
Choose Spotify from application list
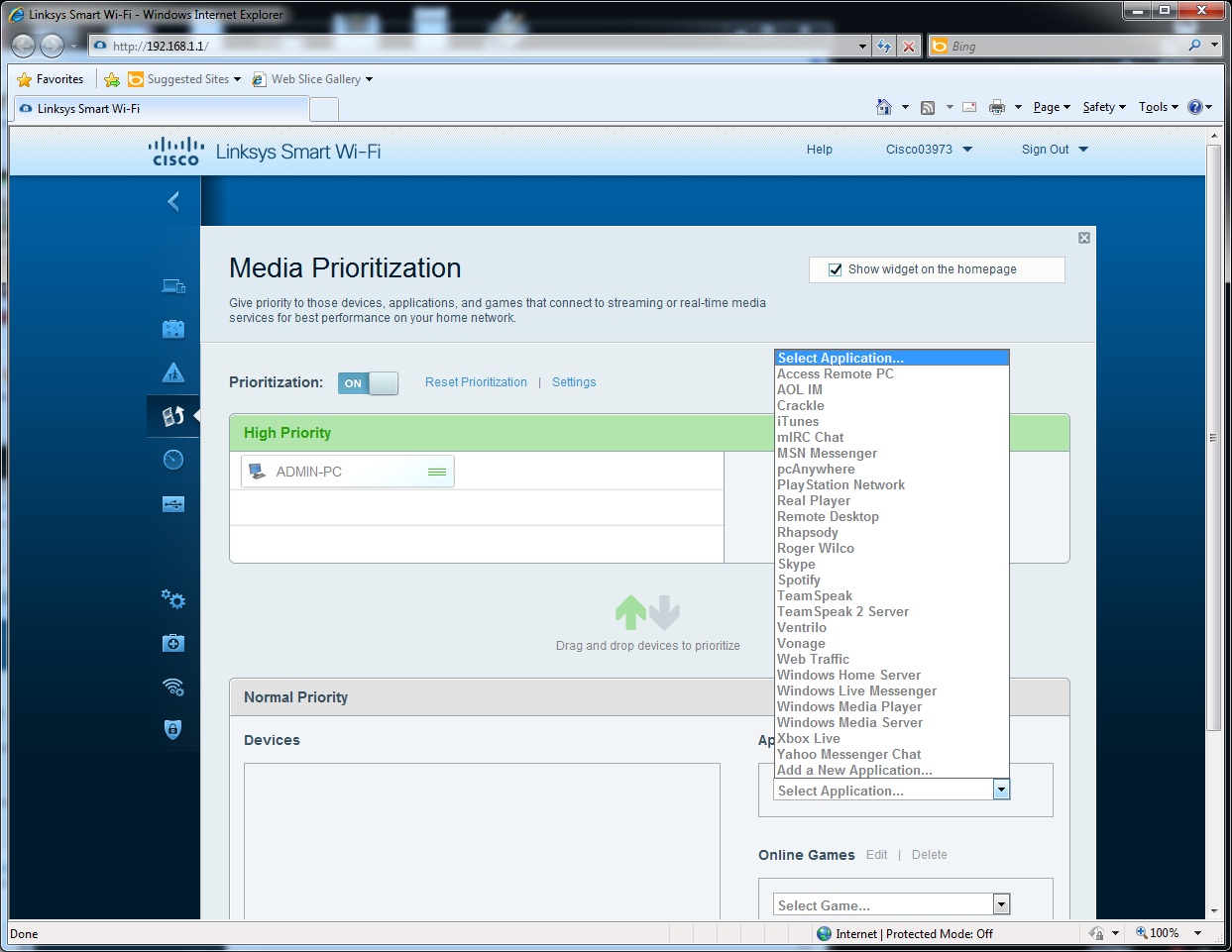pos(891,580)
